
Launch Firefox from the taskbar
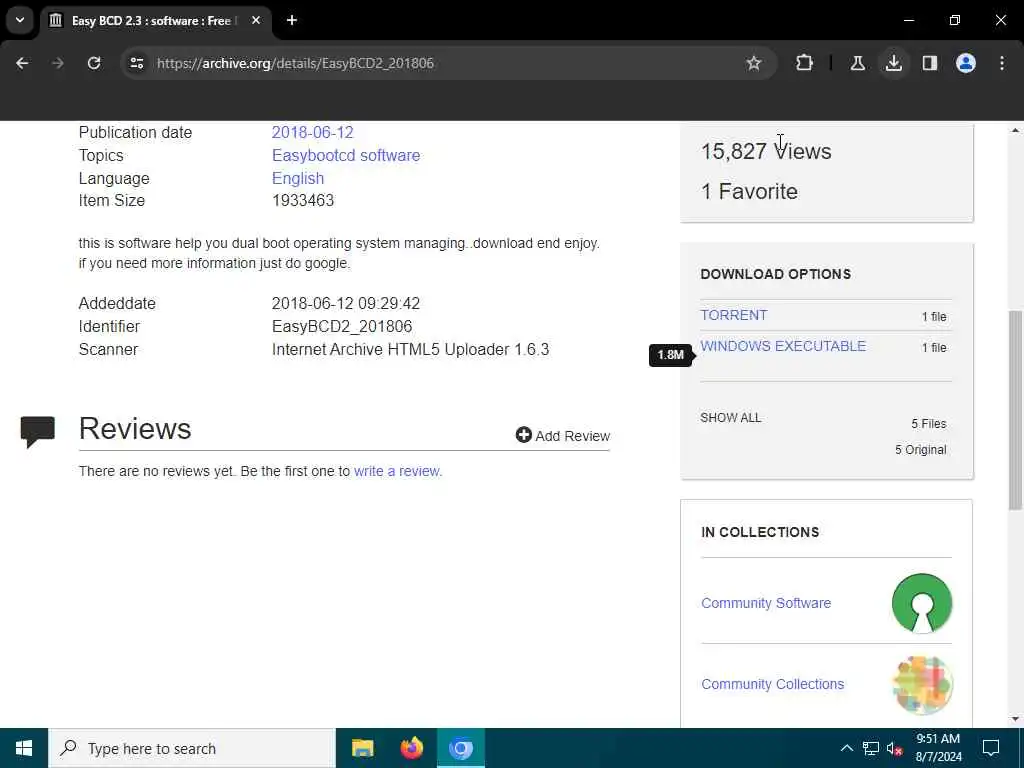coord(411,748)
